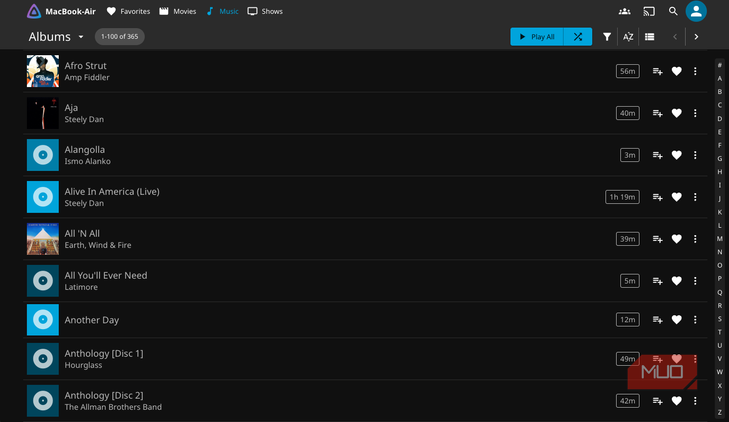Go to the previous page of albums

[x=675, y=37]
